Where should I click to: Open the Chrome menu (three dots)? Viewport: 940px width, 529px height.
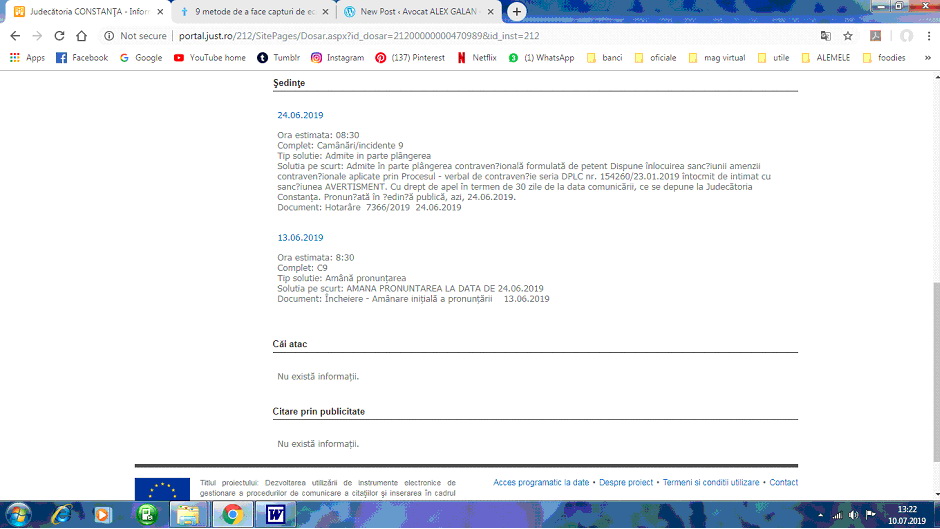[929, 36]
